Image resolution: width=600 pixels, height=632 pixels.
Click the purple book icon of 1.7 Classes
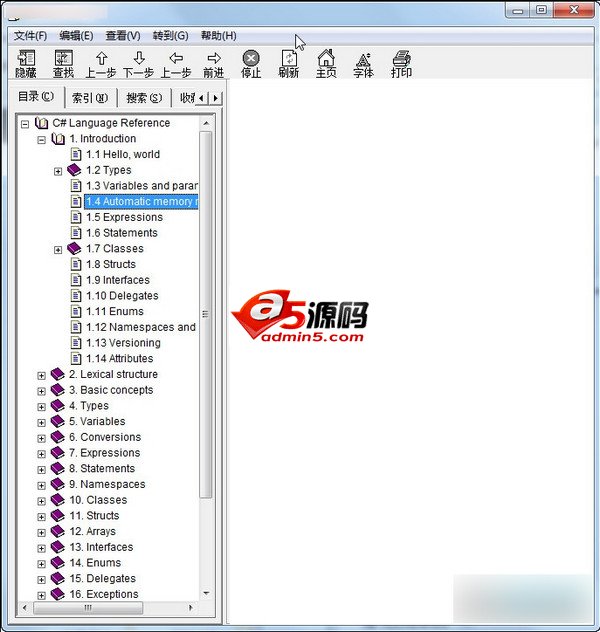(74, 249)
